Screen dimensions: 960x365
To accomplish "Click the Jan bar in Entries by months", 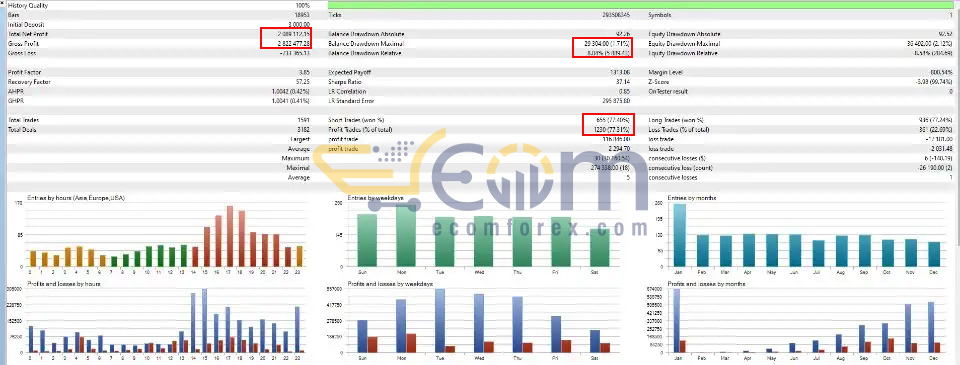I will [x=680, y=236].
